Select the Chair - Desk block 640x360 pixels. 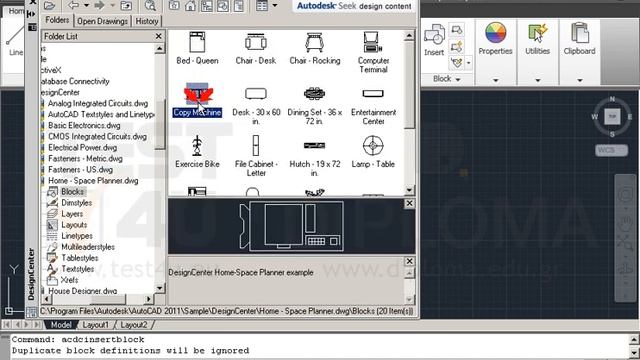tap(256, 48)
